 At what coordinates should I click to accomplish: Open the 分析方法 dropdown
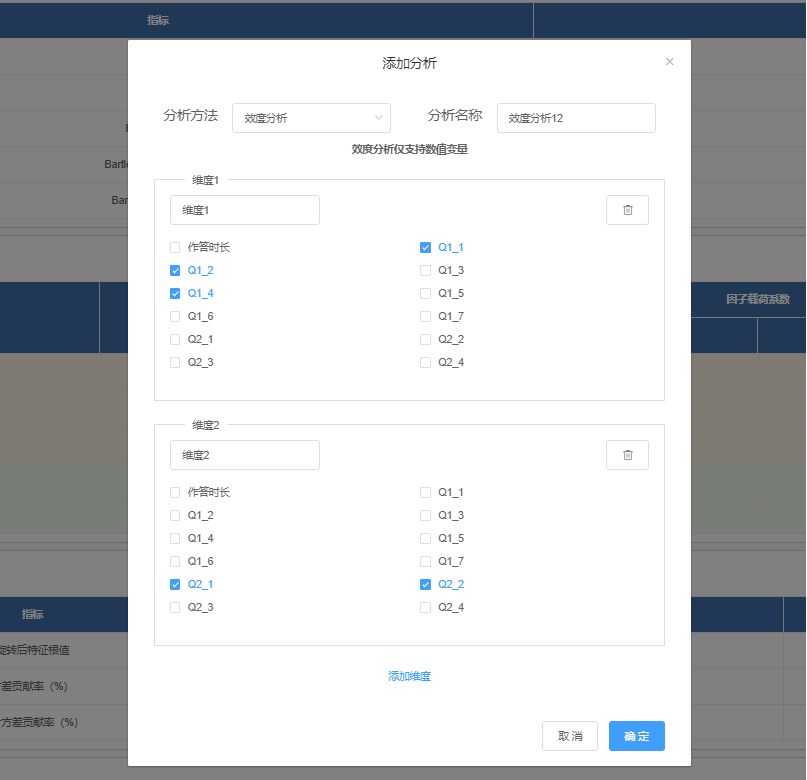click(311, 117)
